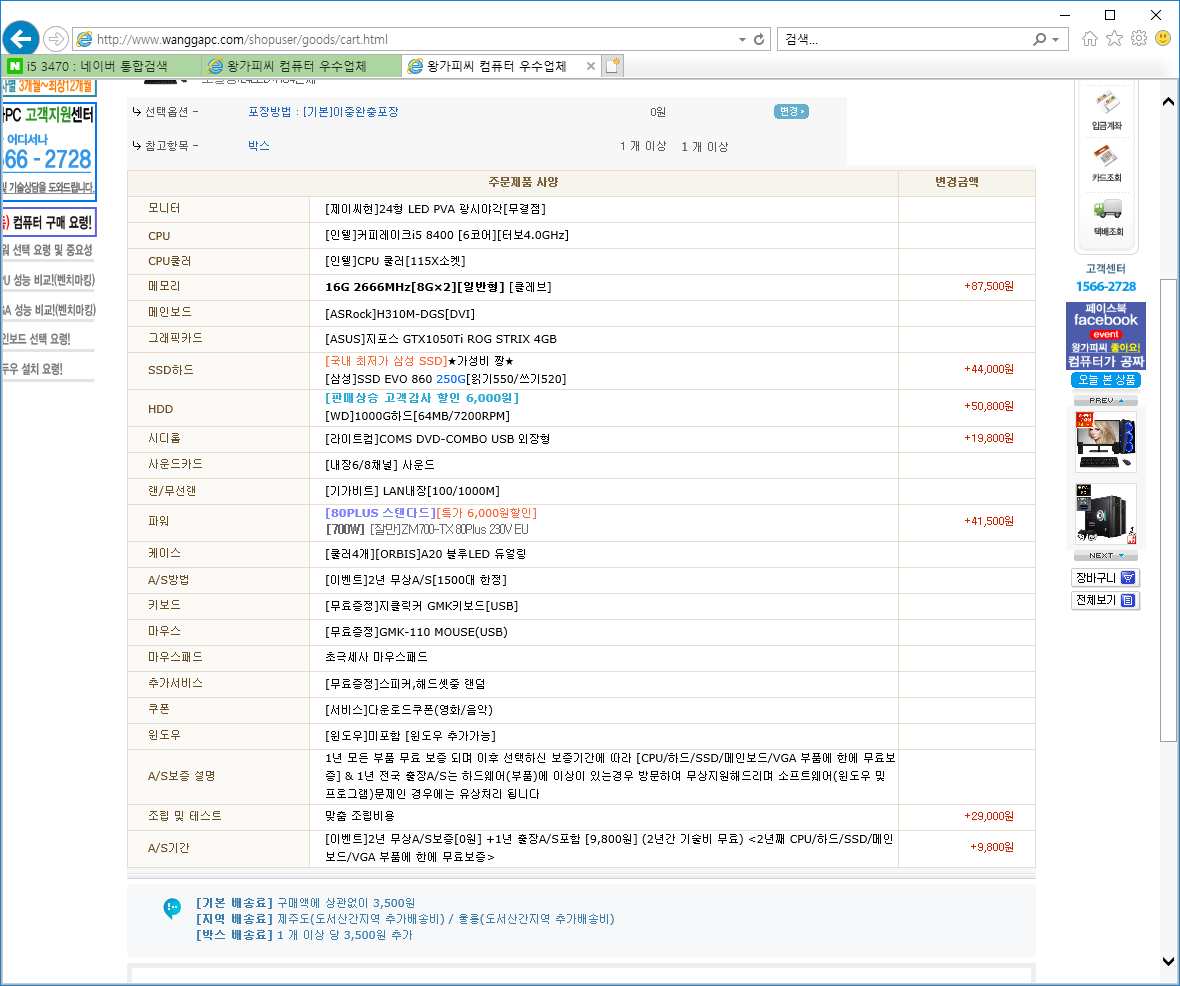This screenshot has height=986, width=1180.
Task: Click the 변경 button for packaging option
Action: pyautogui.click(x=791, y=111)
